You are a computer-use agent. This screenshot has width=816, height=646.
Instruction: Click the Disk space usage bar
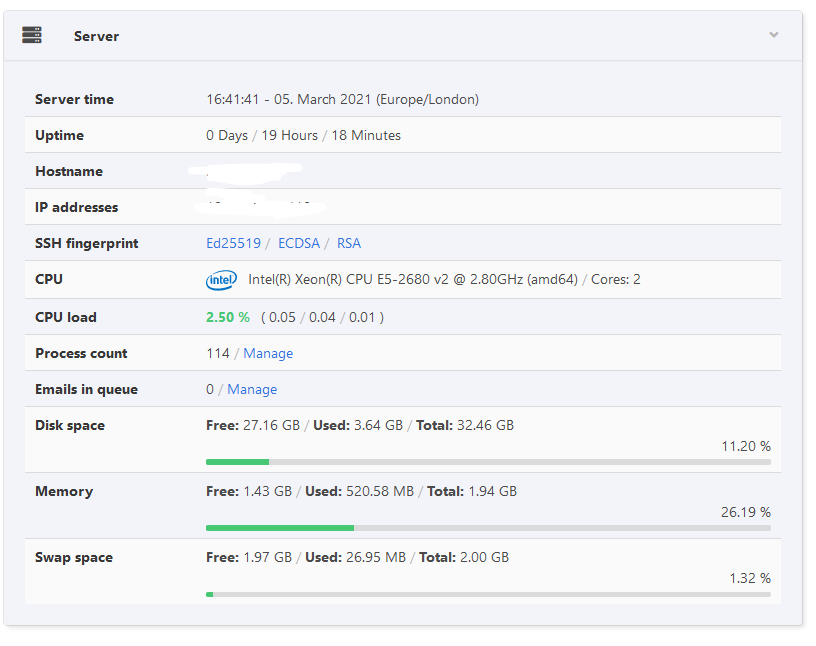click(488, 462)
